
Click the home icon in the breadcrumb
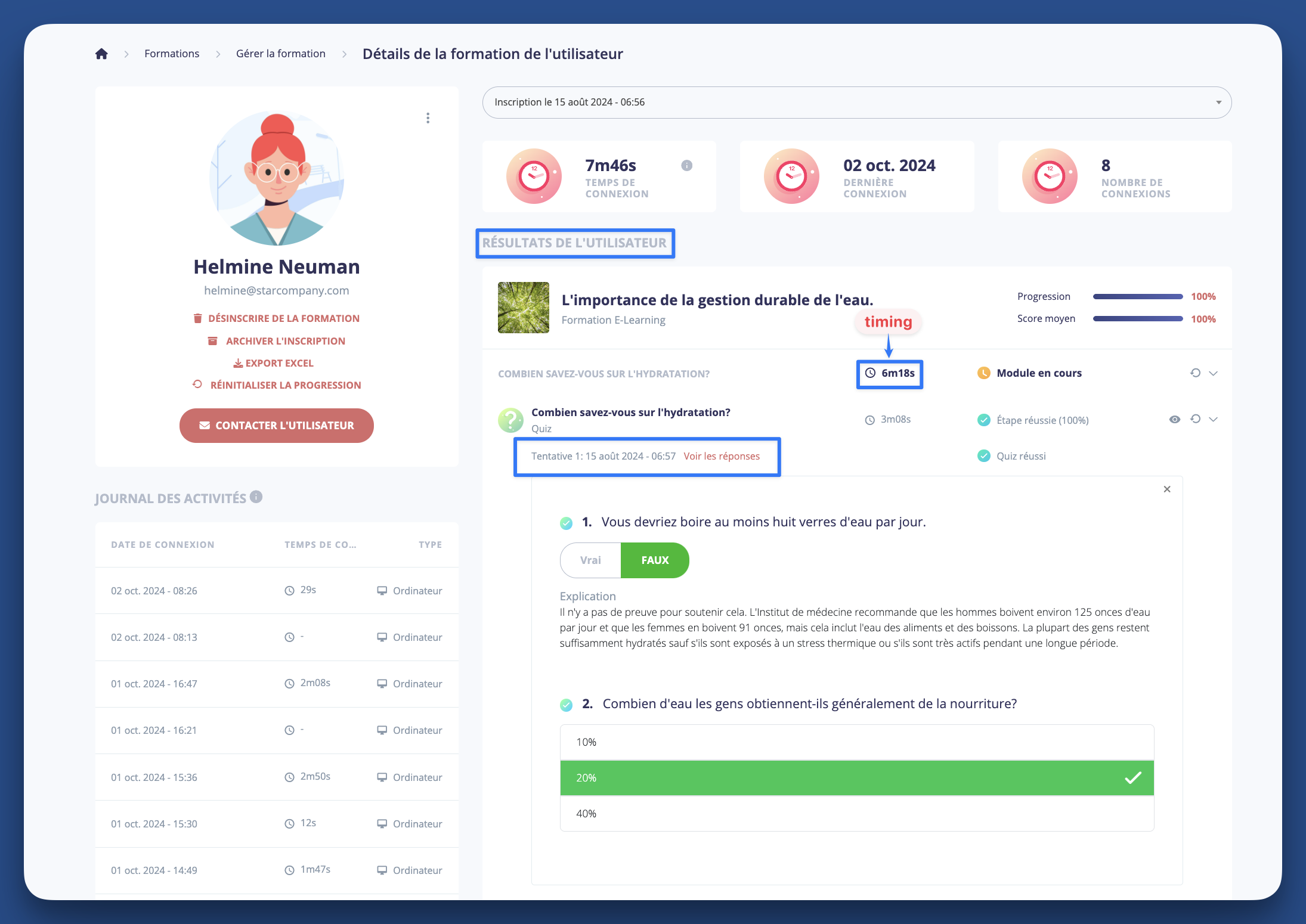(x=101, y=53)
